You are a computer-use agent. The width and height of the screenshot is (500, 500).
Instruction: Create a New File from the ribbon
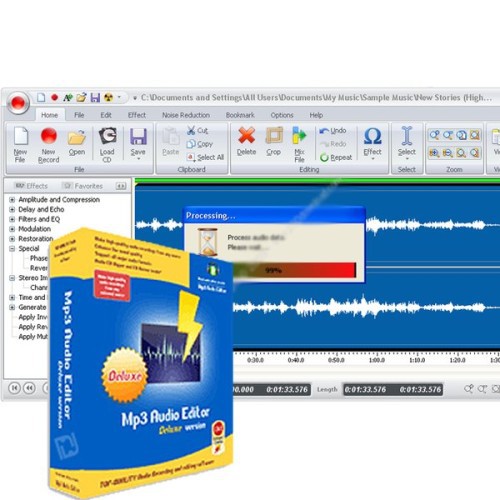coord(20,145)
